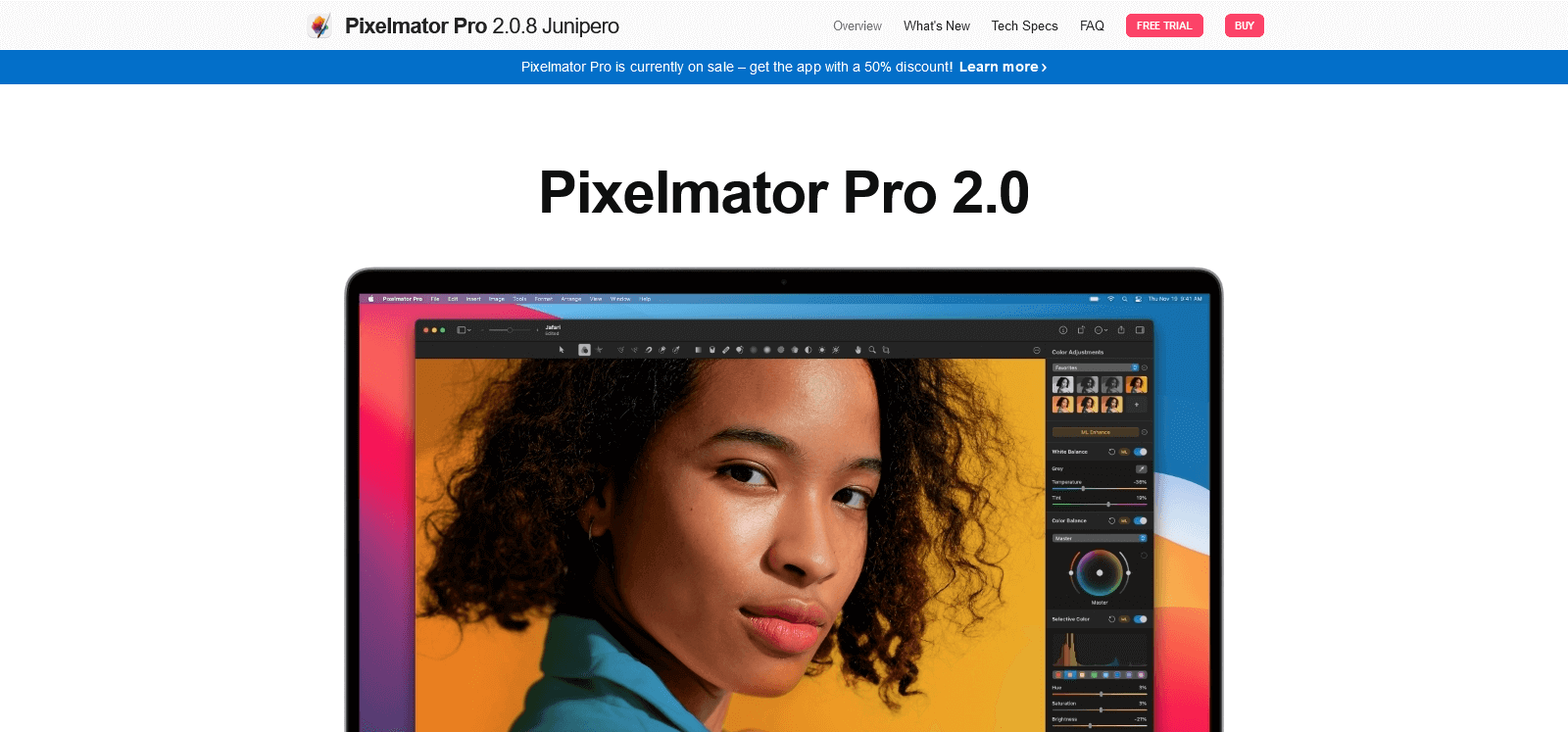This screenshot has height=732, width=1568.
Task: Follow the Learn more sale link
Action: pos(1003,67)
